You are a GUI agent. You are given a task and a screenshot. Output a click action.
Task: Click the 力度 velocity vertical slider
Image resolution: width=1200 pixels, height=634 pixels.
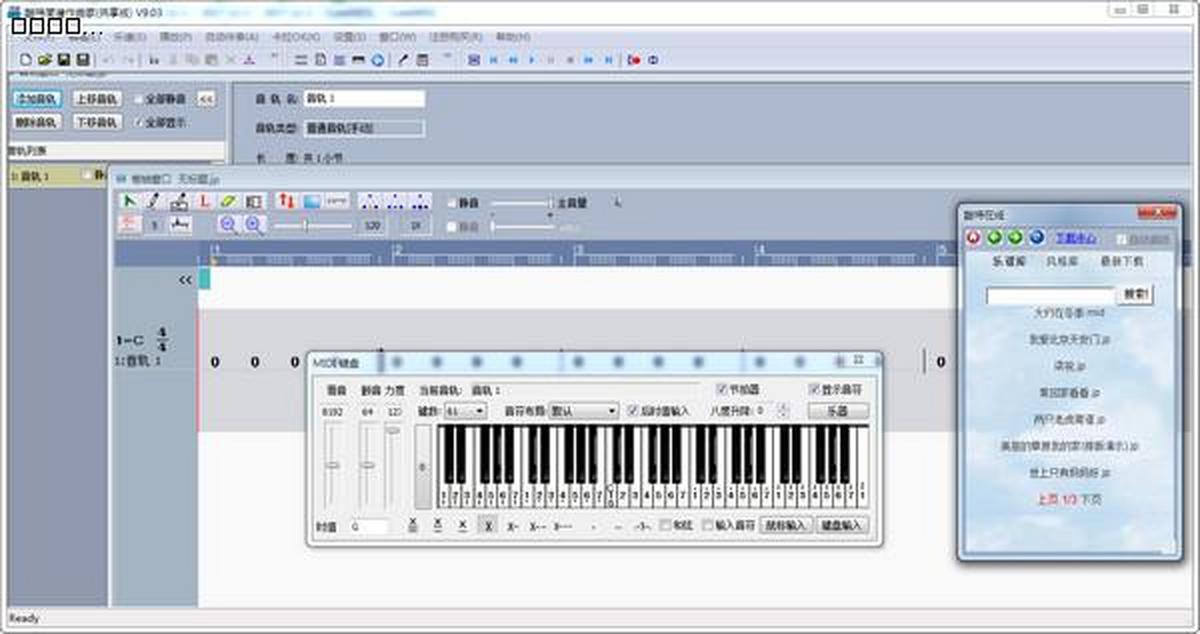[393, 465]
